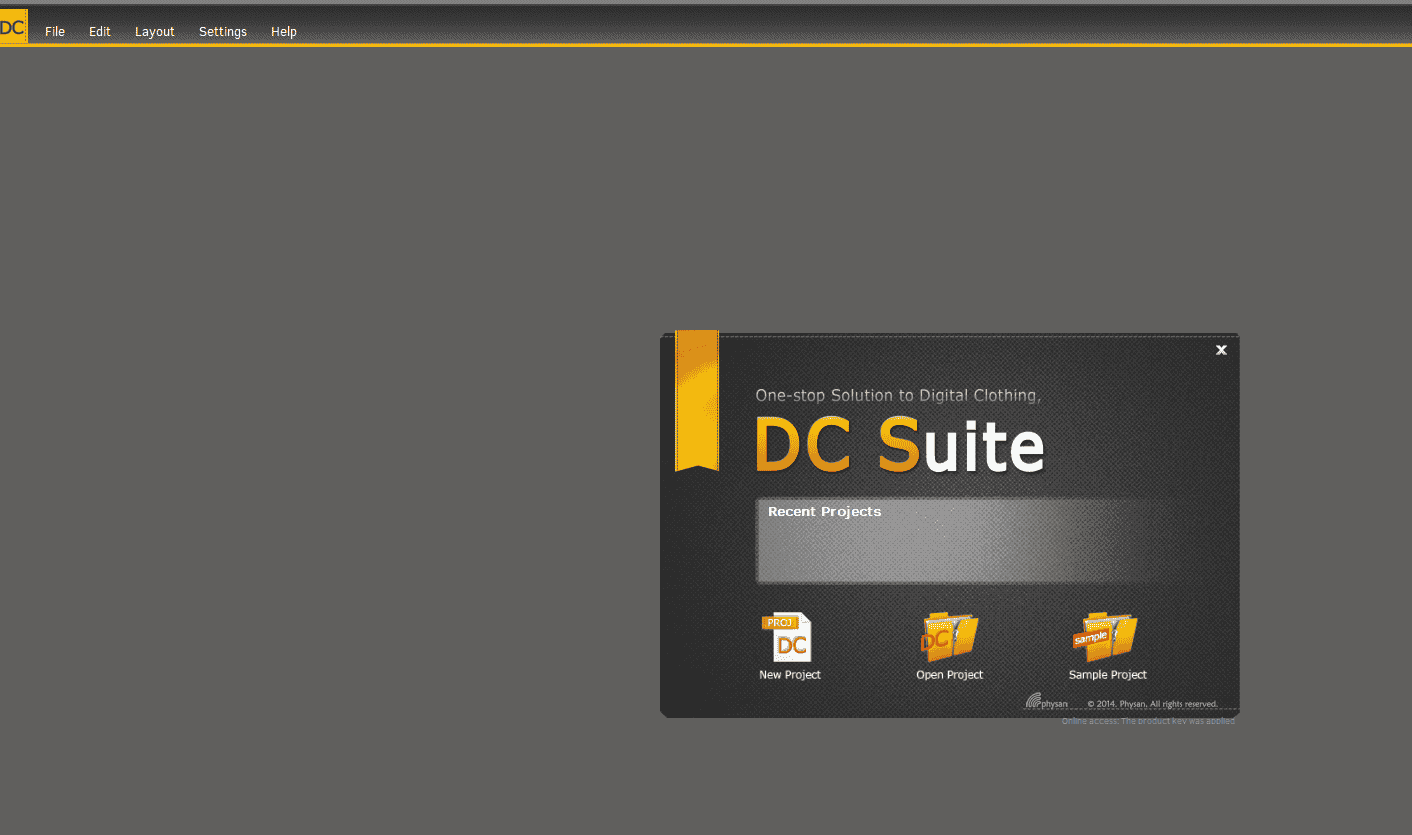1412x835 pixels.
Task: Start a New Project from the welcome dialog
Action: pyautogui.click(x=789, y=637)
